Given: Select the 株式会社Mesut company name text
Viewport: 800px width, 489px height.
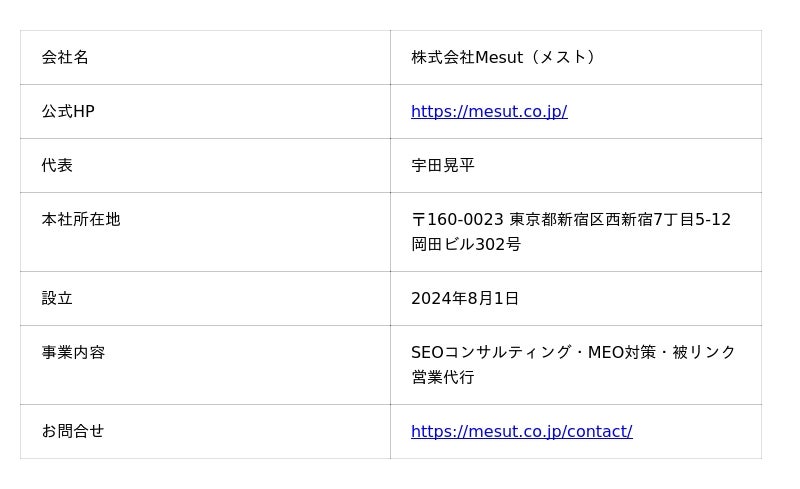Looking at the screenshot, I should 467,58.
